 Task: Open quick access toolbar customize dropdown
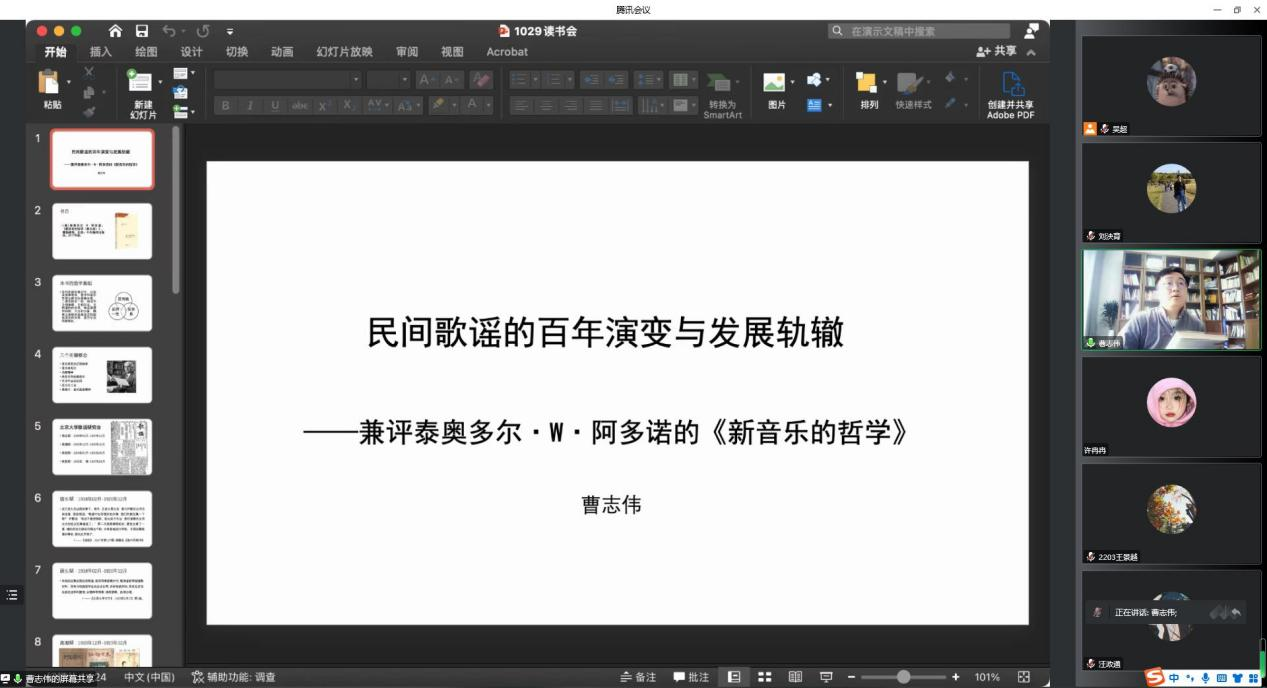[229, 31]
